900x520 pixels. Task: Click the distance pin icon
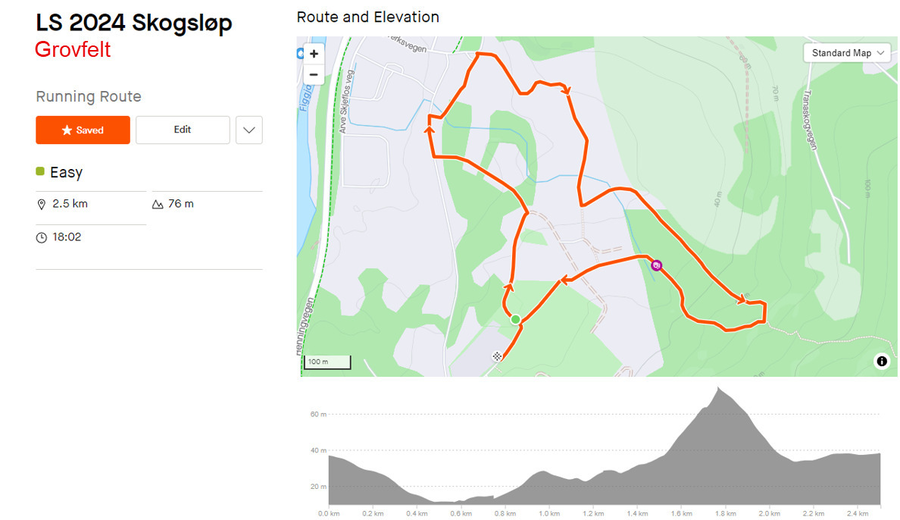point(41,204)
